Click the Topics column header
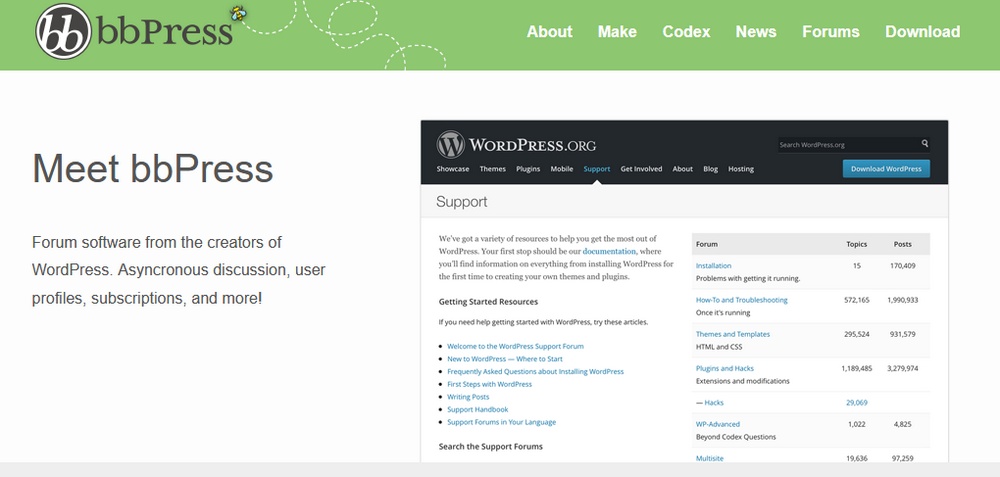1000x477 pixels. tap(857, 244)
